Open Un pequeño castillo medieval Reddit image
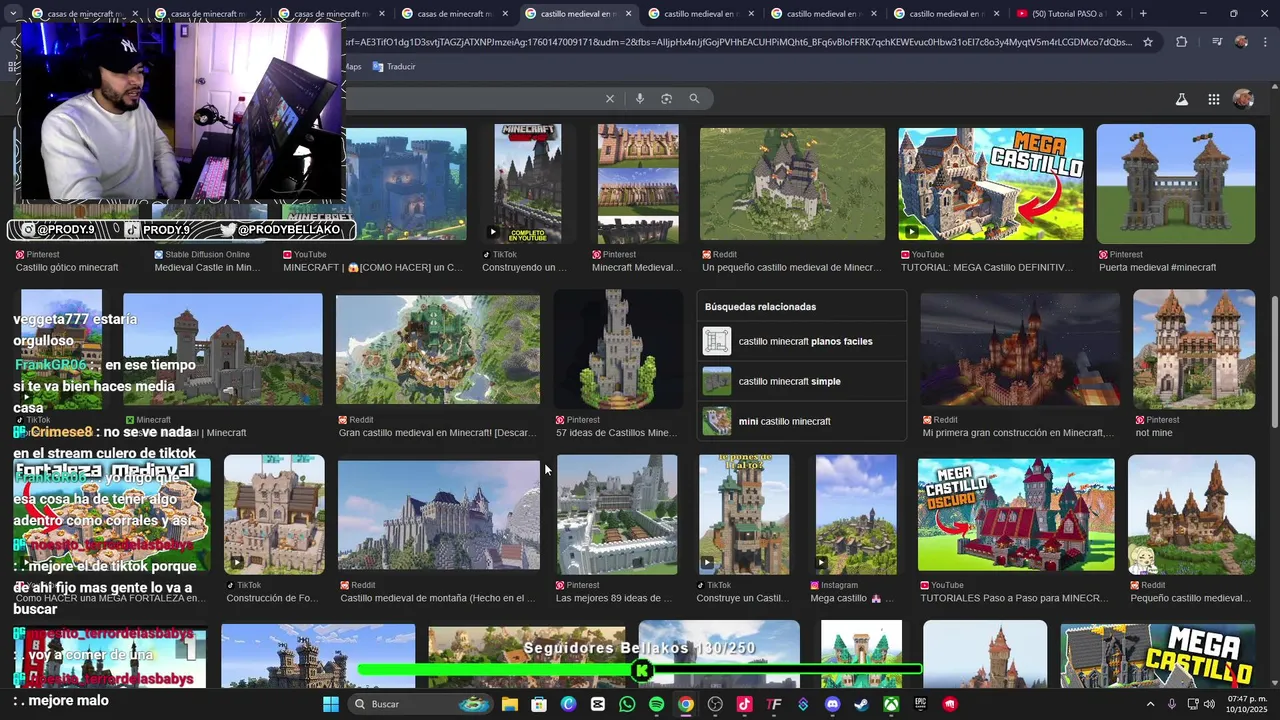The image size is (1280, 720). [792, 184]
